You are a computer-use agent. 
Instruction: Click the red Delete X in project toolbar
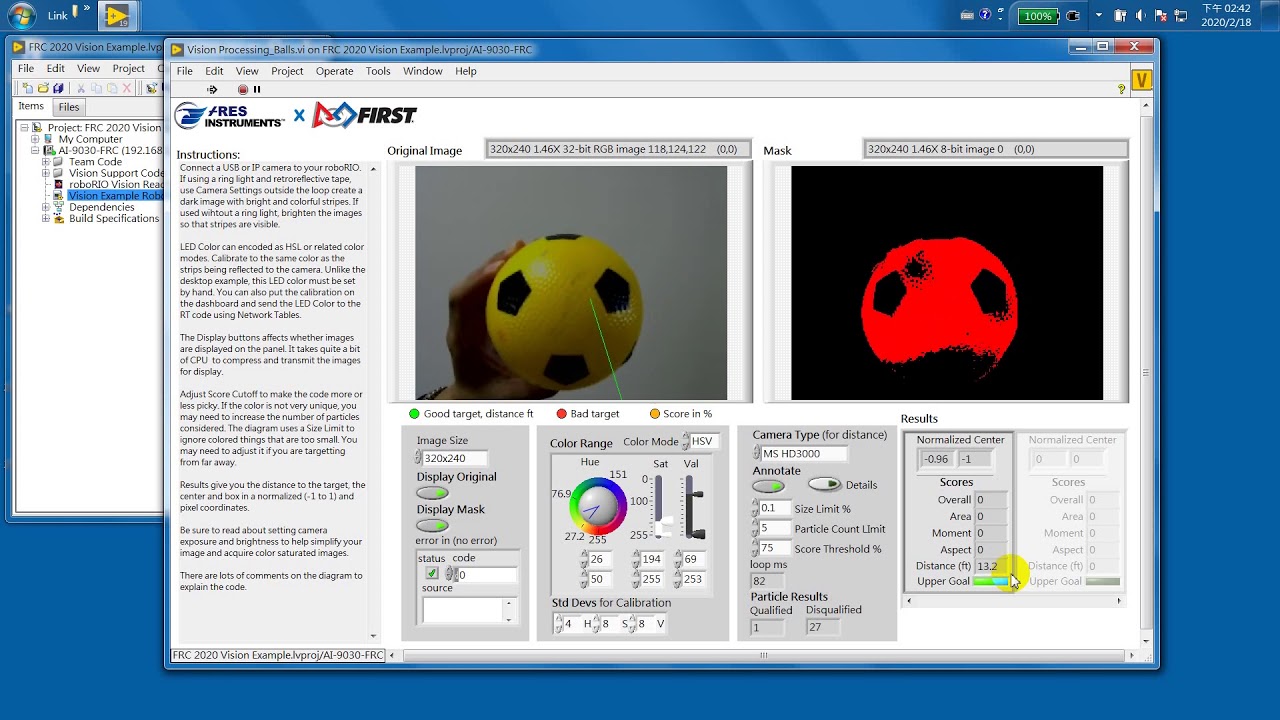click(126, 88)
